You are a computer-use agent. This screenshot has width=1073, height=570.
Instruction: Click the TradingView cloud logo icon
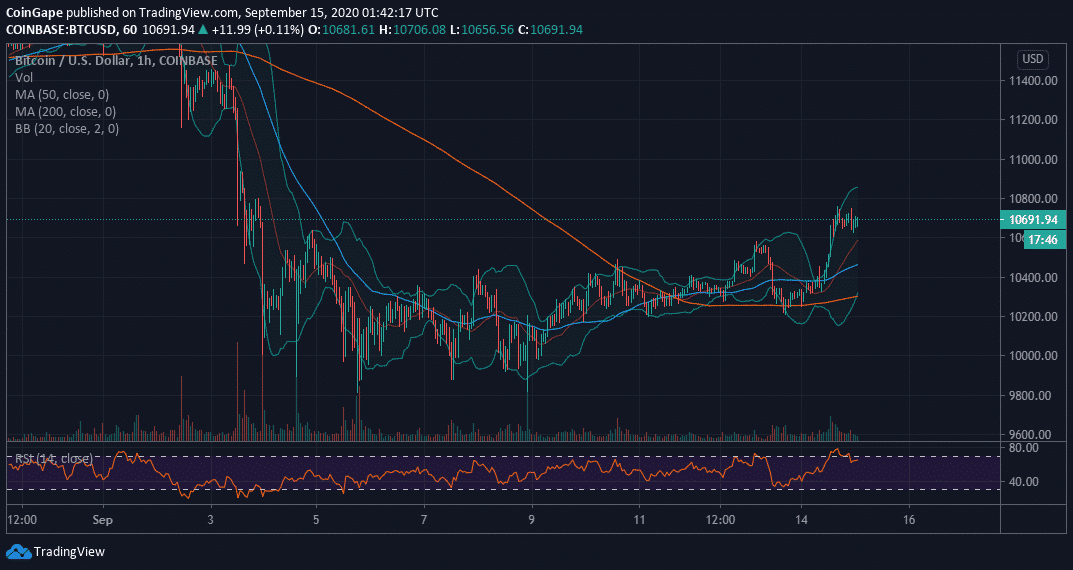[18, 551]
